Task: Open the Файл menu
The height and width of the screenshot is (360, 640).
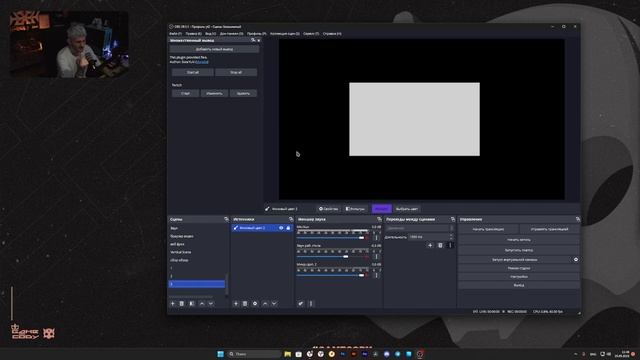Action: [x=176, y=33]
